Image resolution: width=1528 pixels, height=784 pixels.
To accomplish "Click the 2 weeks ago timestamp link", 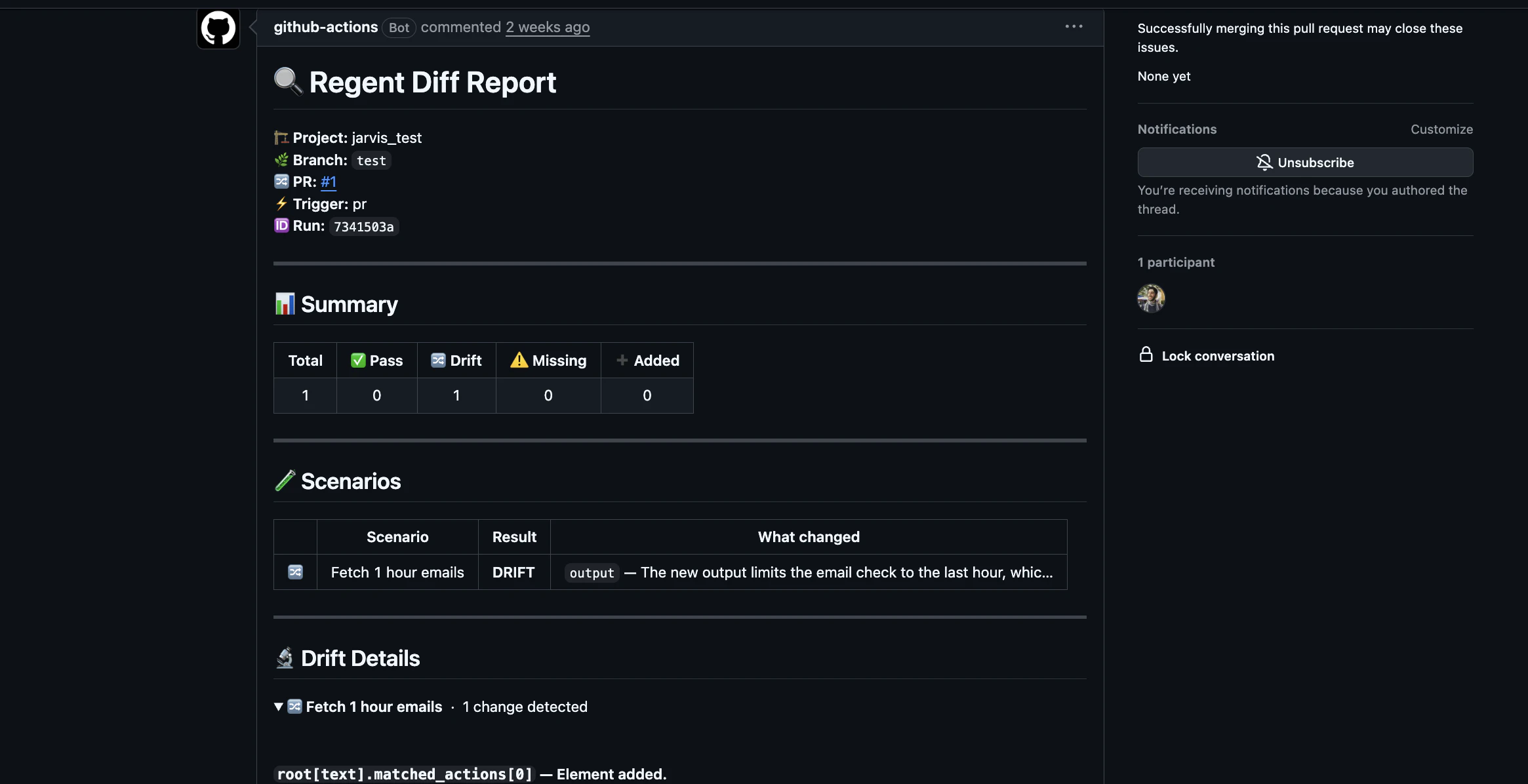I will coord(546,27).
